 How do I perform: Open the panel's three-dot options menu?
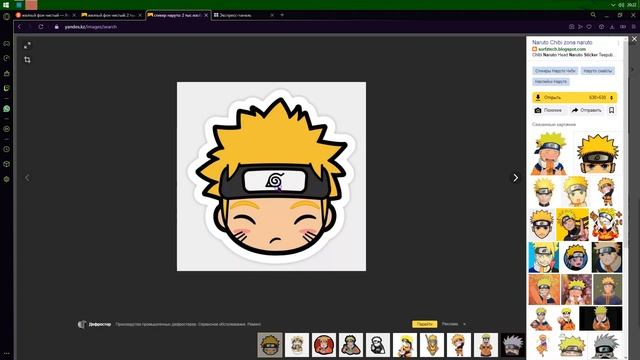point(618,42)
